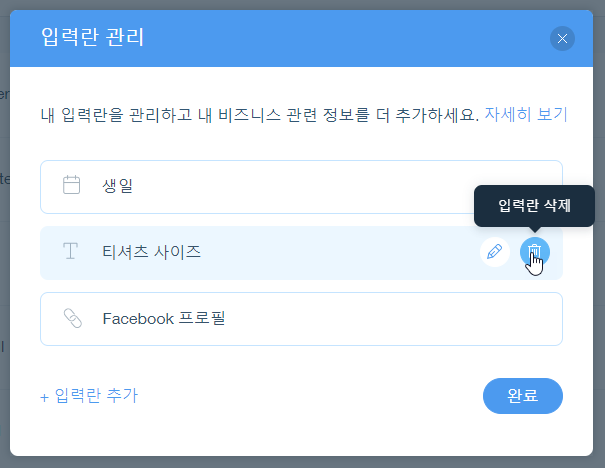Select the 생일 field label
Image resolution: width=605 pixels, height=468 pixels.
click(117, 185)
